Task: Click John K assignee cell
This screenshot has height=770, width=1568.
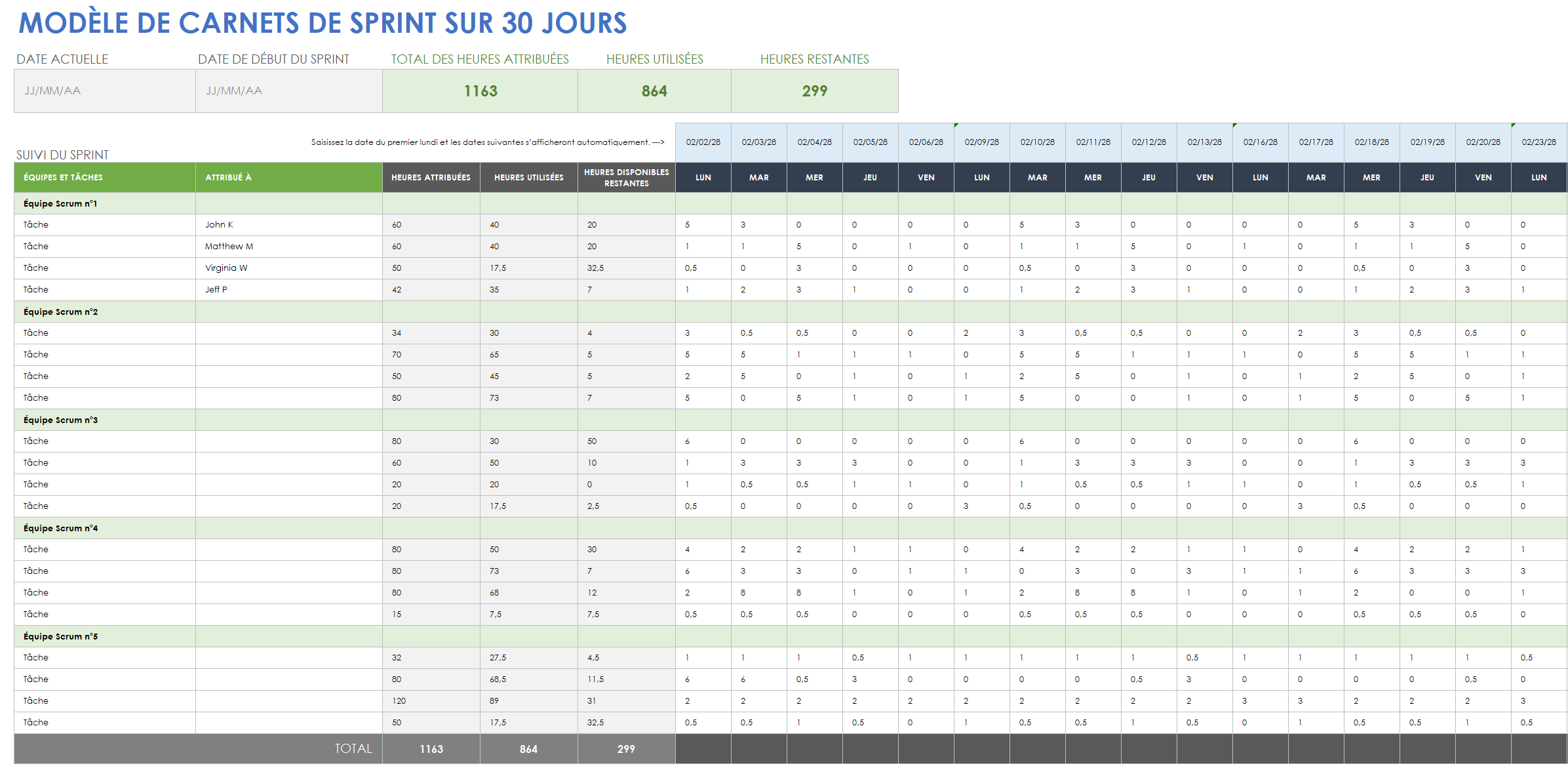Action: tap(289, 225)
